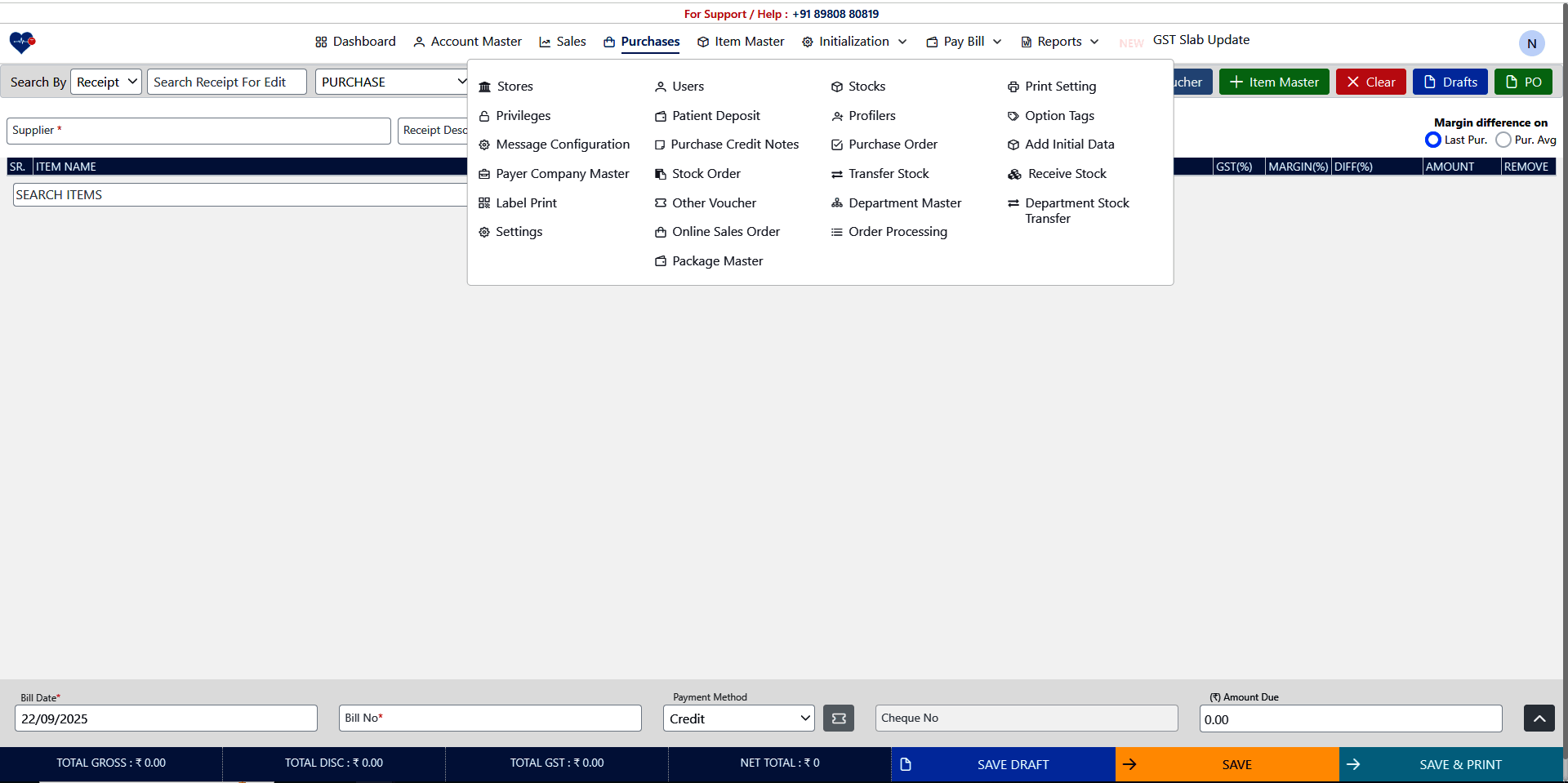
Task: Expand the Reports menu chevron
Action: click(1094, 42)
